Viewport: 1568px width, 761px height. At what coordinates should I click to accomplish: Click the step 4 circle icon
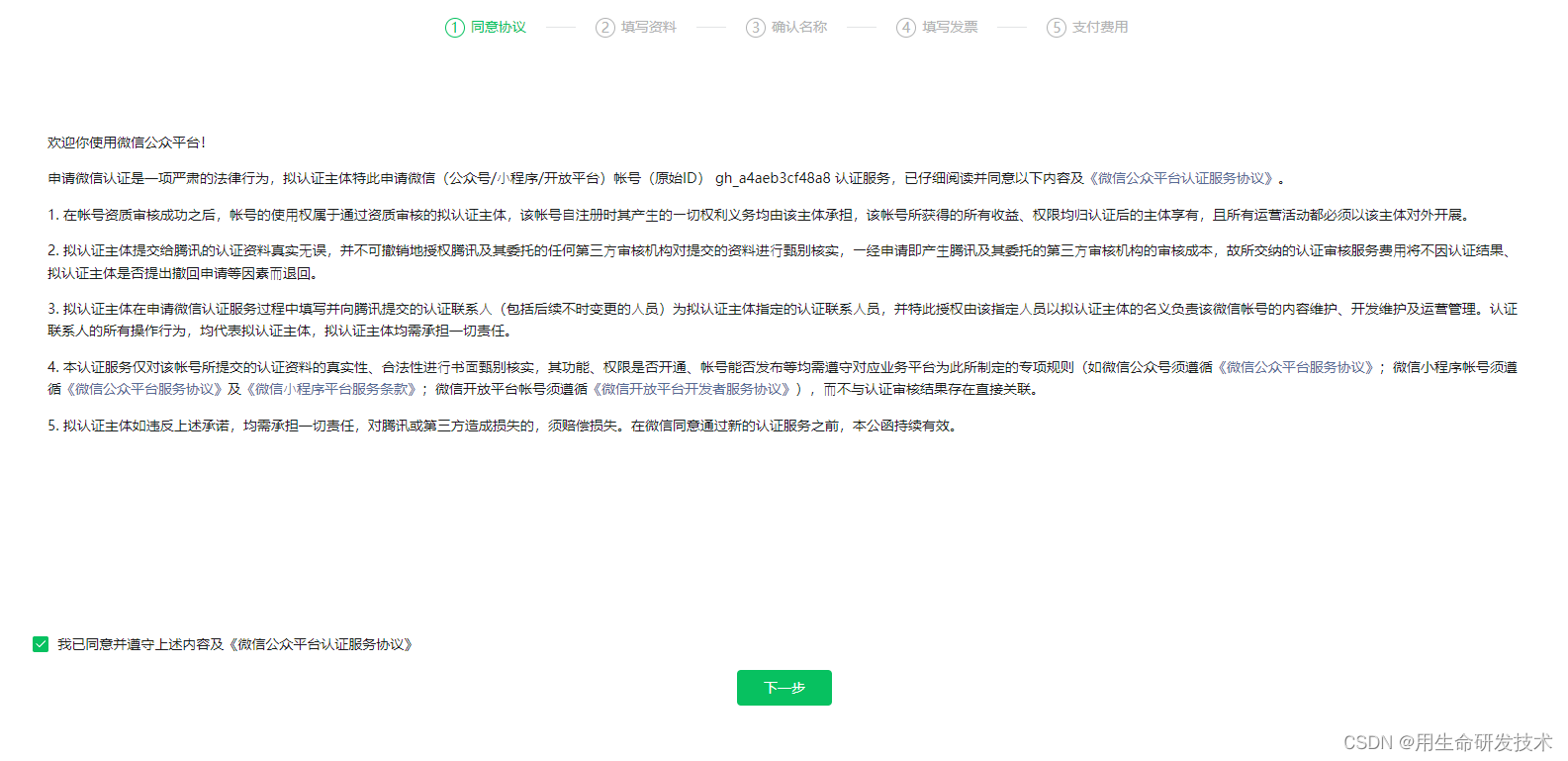tap(906, 28)
